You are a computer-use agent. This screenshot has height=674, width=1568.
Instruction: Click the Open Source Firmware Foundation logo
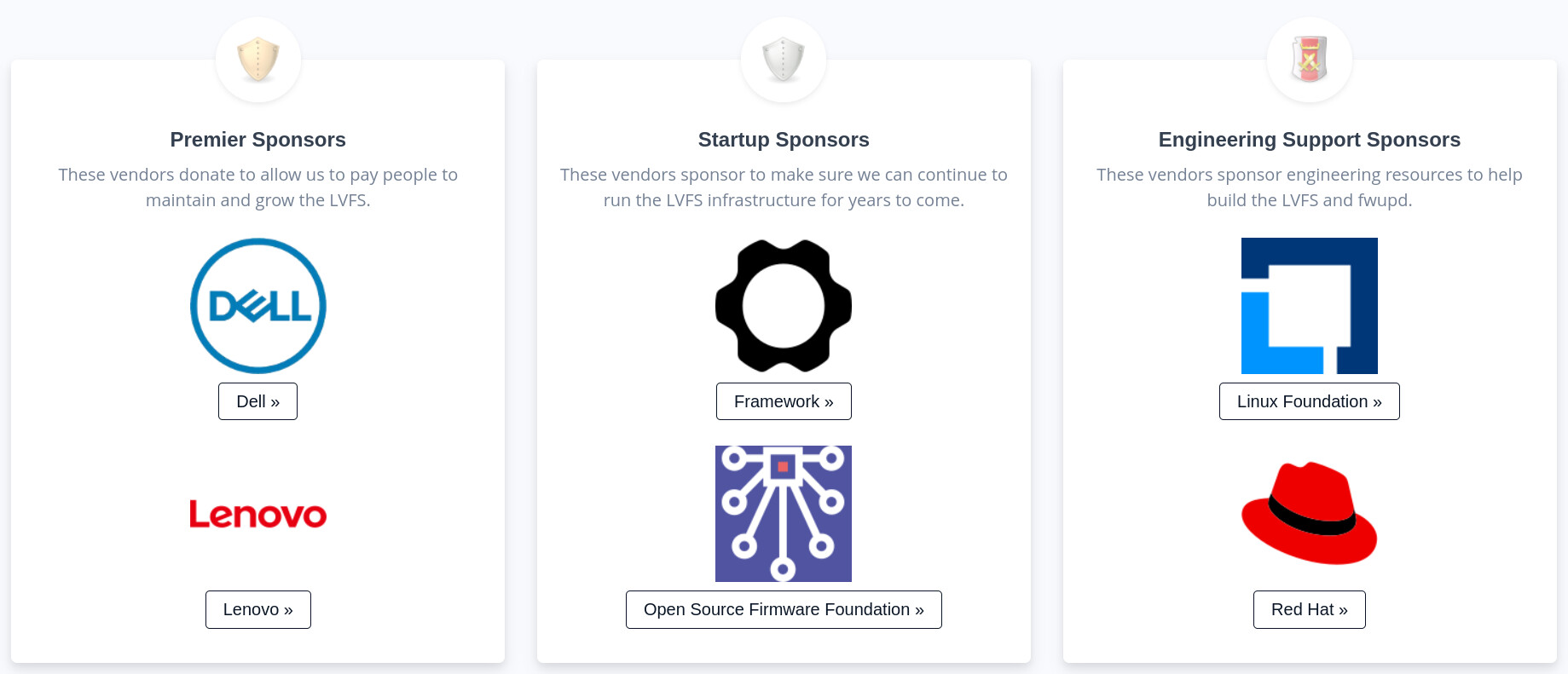[x=784, y=514]
